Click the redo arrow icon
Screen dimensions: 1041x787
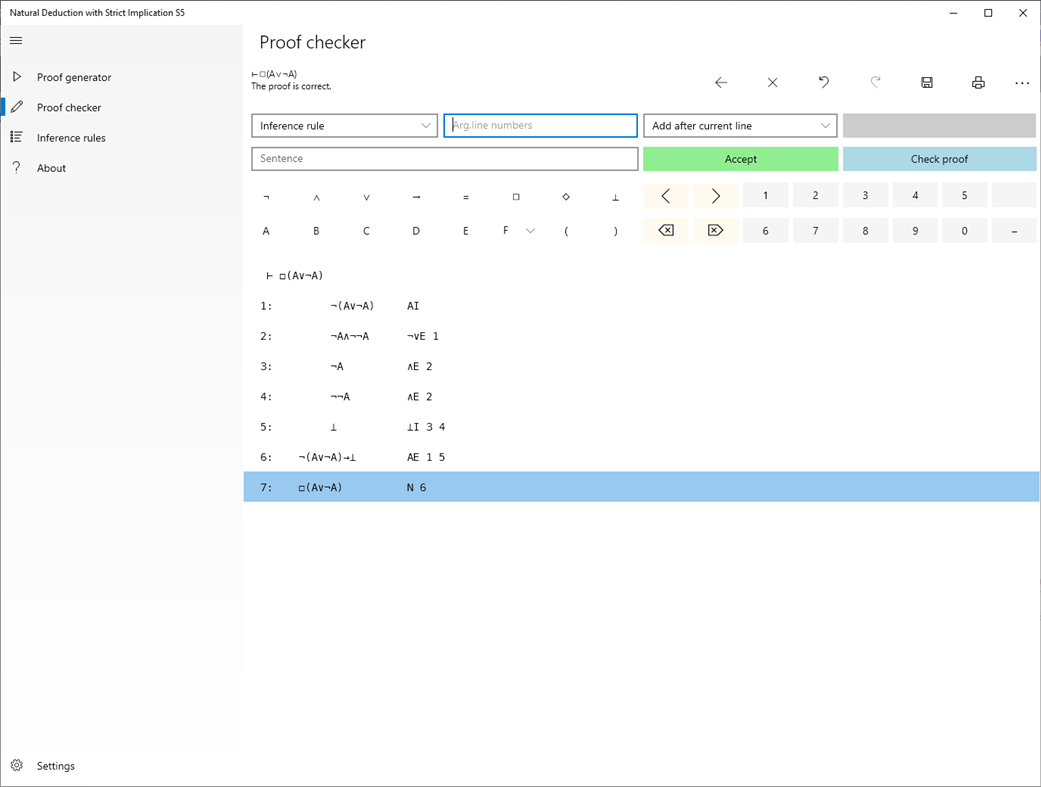click(875, 83)
